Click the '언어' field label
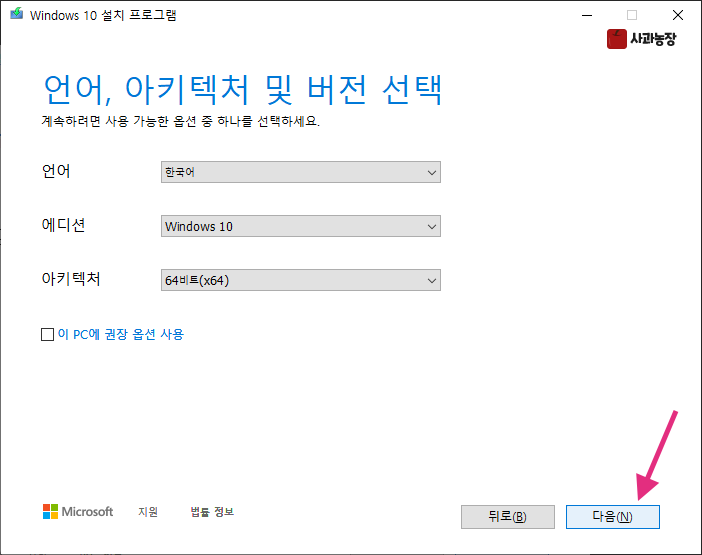This screenshot has width=702, height=555. tap(56, 171)
